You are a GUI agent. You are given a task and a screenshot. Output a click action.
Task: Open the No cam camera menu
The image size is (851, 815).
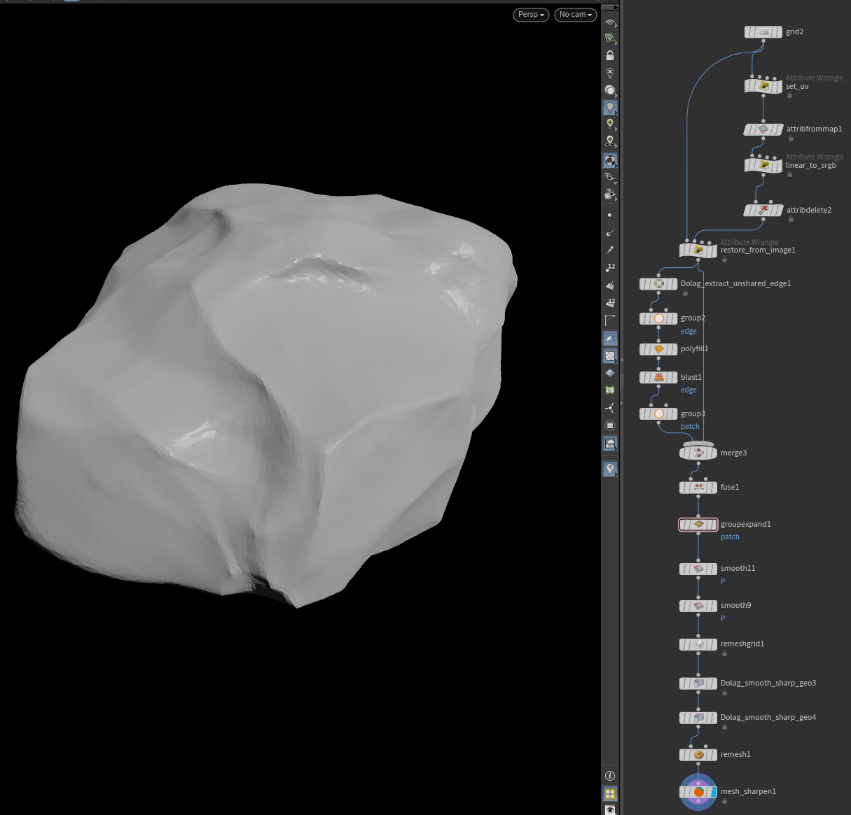click(x=575, y=15)
